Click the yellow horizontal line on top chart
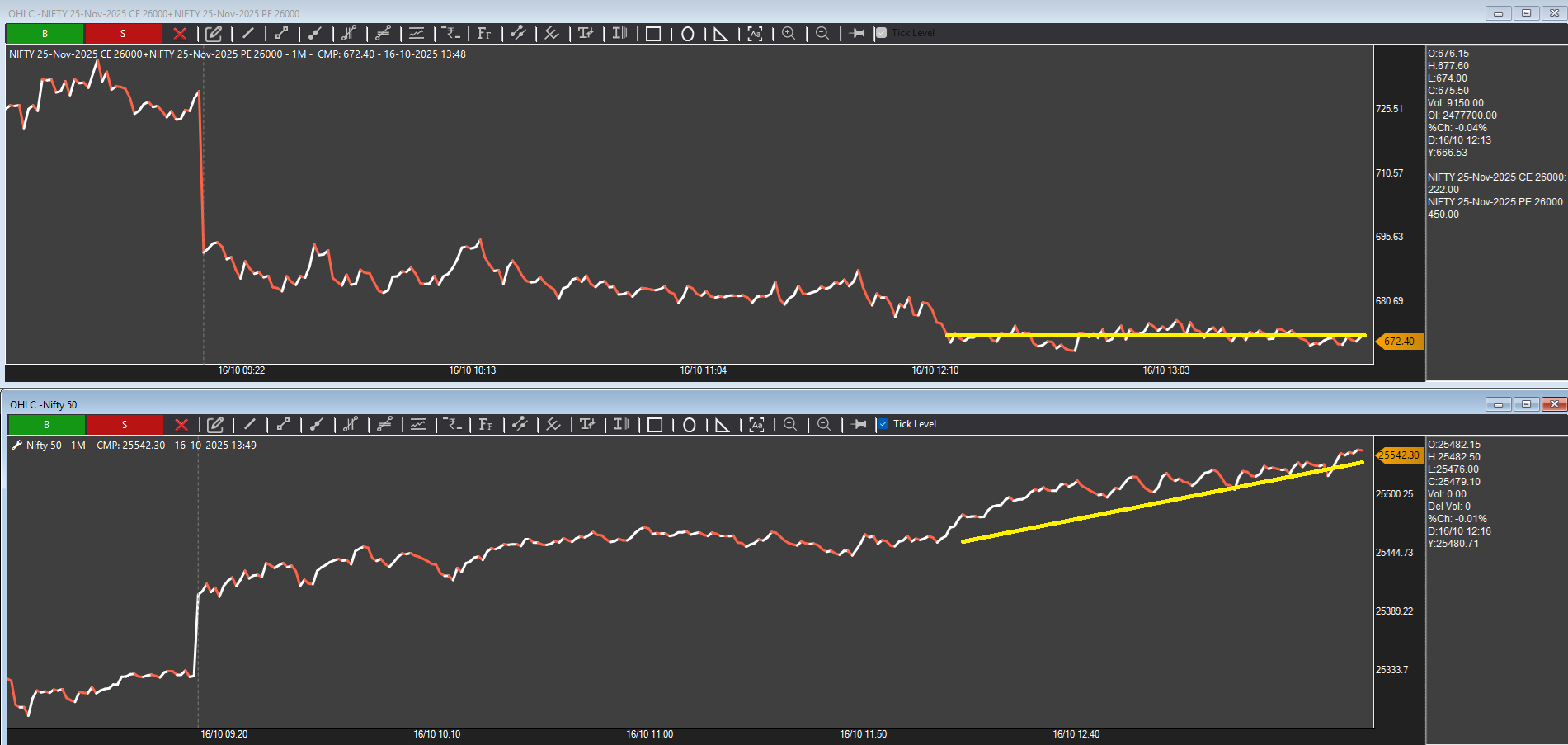 pos(1155,336)
